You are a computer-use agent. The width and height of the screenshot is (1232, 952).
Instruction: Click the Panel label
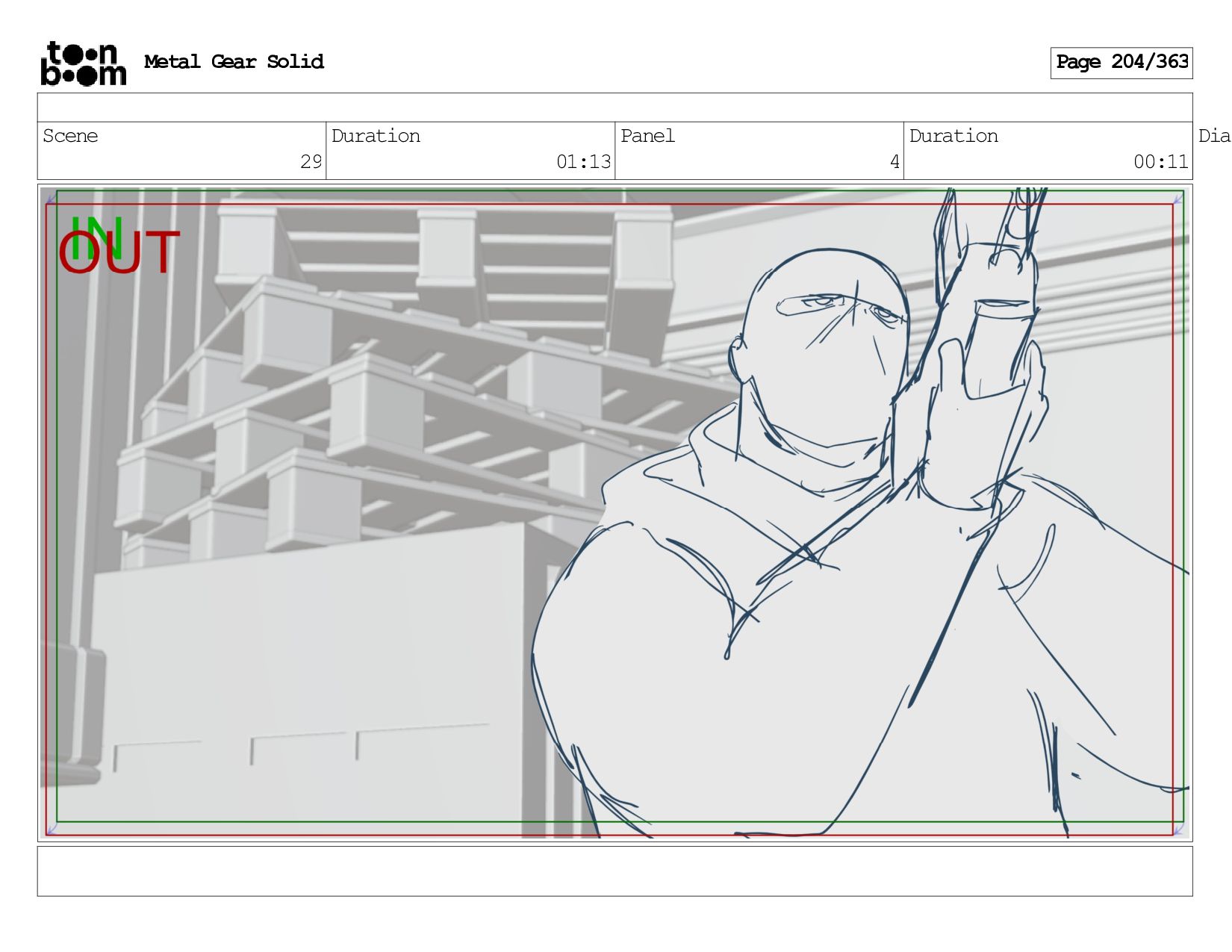point(647,136)
